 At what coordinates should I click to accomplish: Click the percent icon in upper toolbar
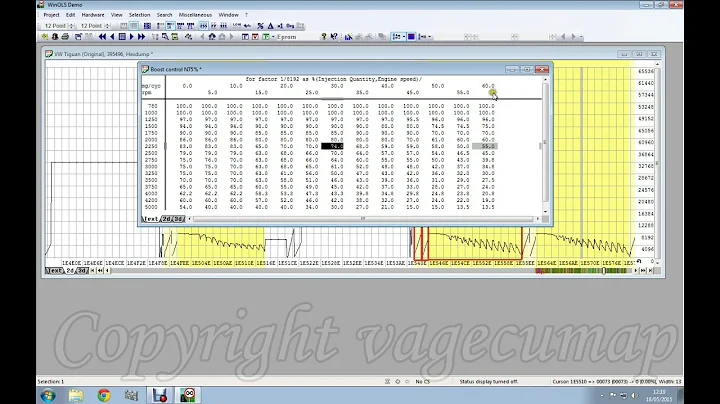260,26
